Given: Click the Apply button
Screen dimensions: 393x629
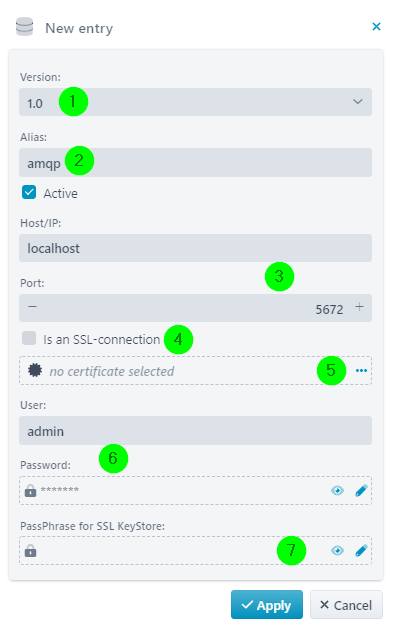Looking at the screenshot, I should tap(267, 605).
